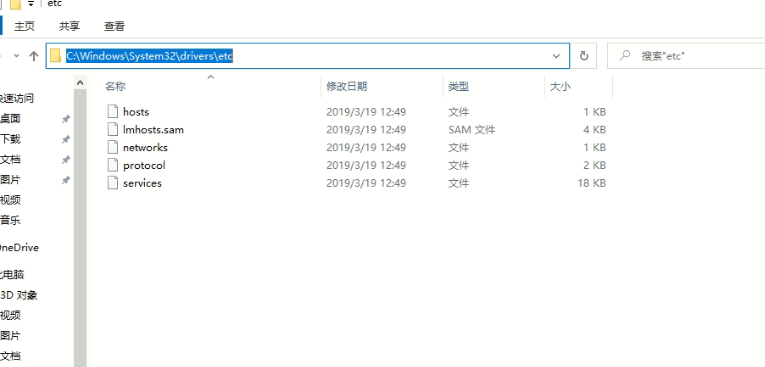This screenshot has width=765, height=367.
Task: Sort files by 大小 column
Action: (560, 87)
